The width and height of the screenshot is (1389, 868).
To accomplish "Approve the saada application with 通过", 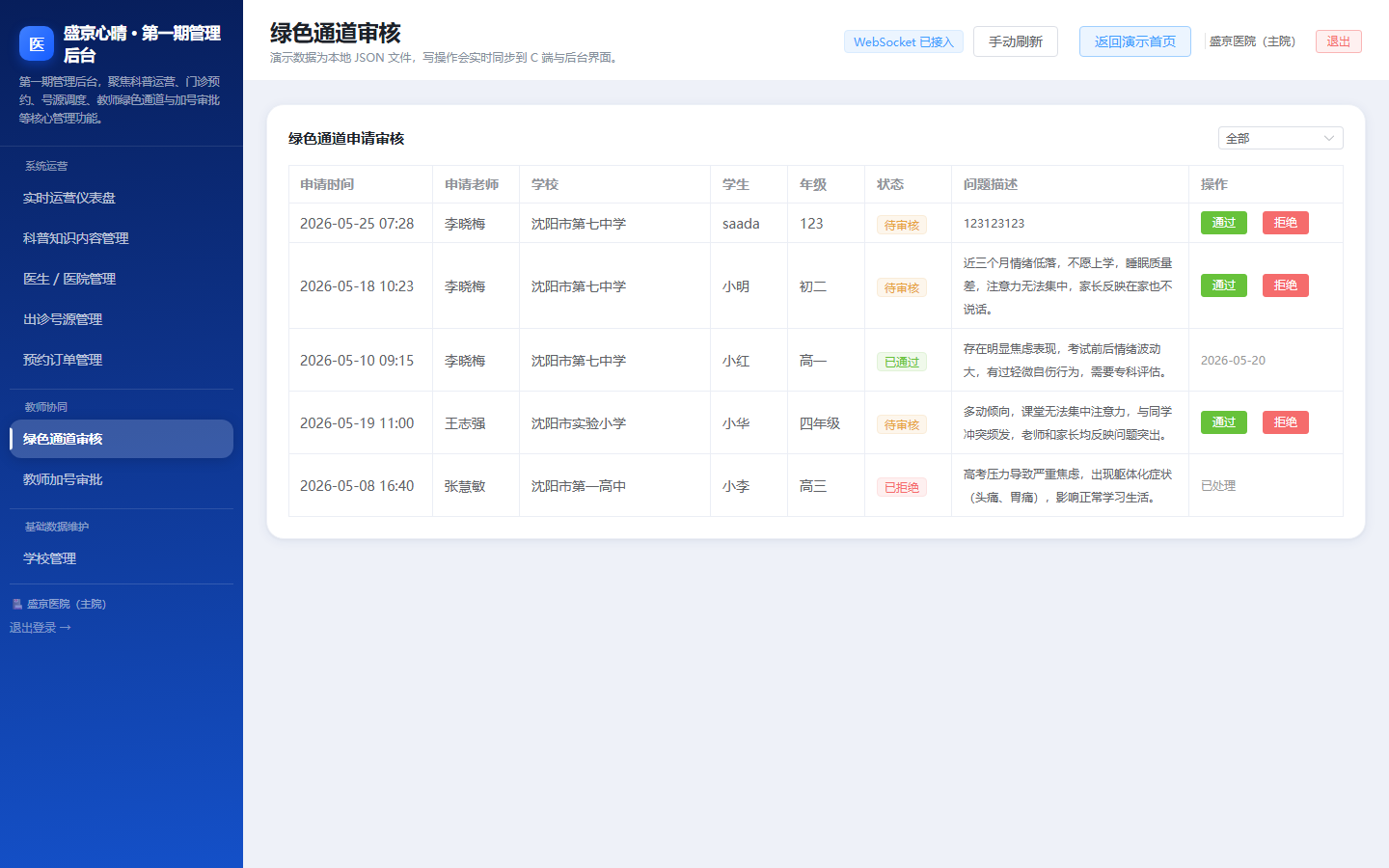I will tap(1223, 223).
